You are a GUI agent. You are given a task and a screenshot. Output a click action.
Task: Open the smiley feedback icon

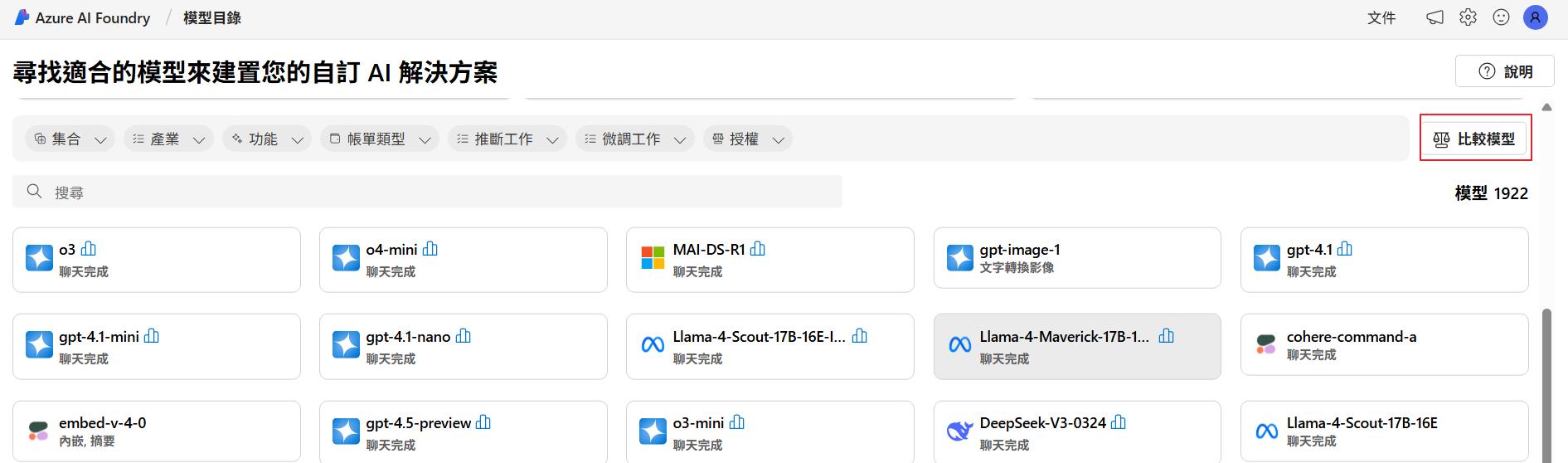point(1501,17)
